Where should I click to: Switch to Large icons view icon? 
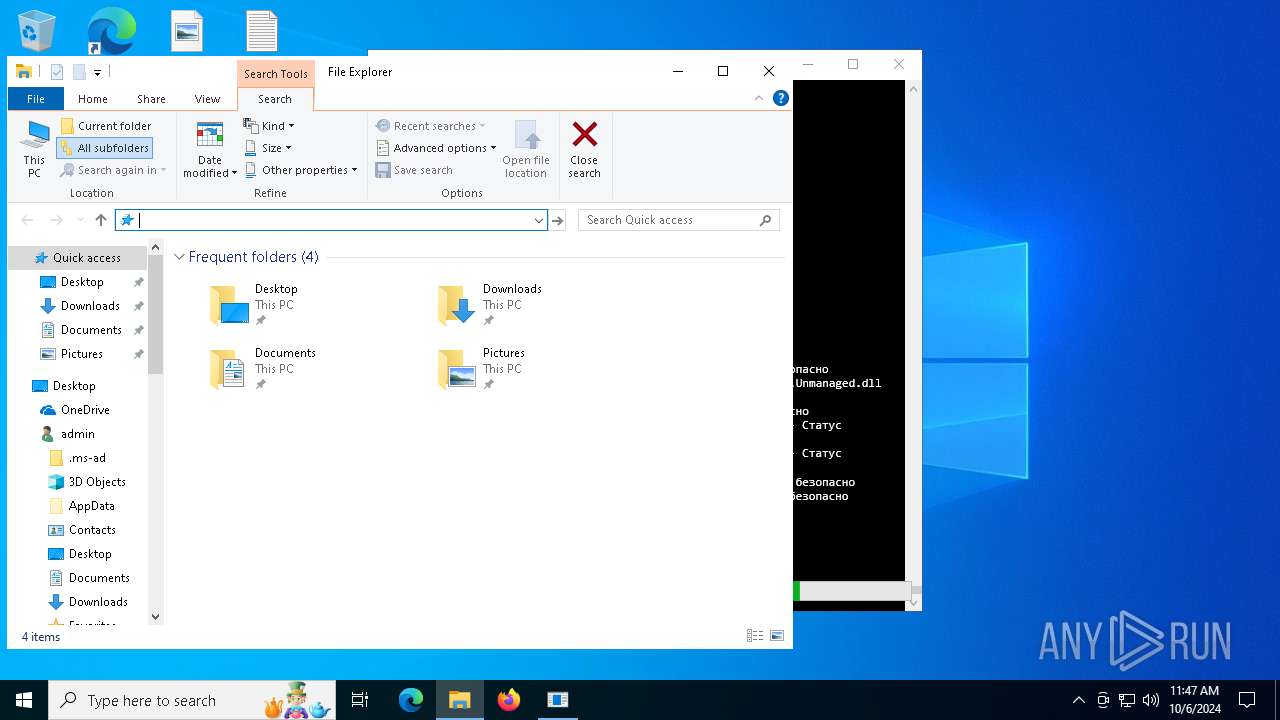777,636
